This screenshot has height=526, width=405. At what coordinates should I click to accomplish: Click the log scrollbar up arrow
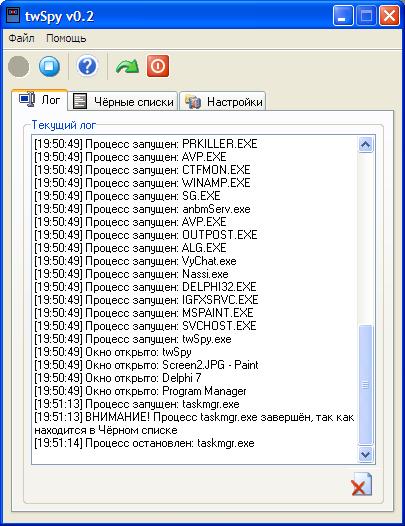365,145
